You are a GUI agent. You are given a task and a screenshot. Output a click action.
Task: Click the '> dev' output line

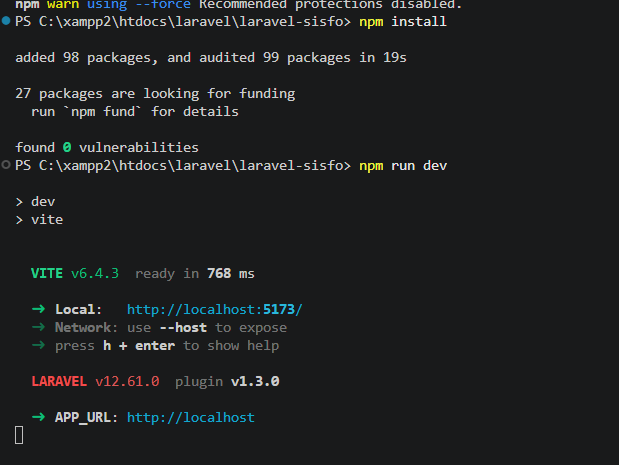[x=35, y=202]
